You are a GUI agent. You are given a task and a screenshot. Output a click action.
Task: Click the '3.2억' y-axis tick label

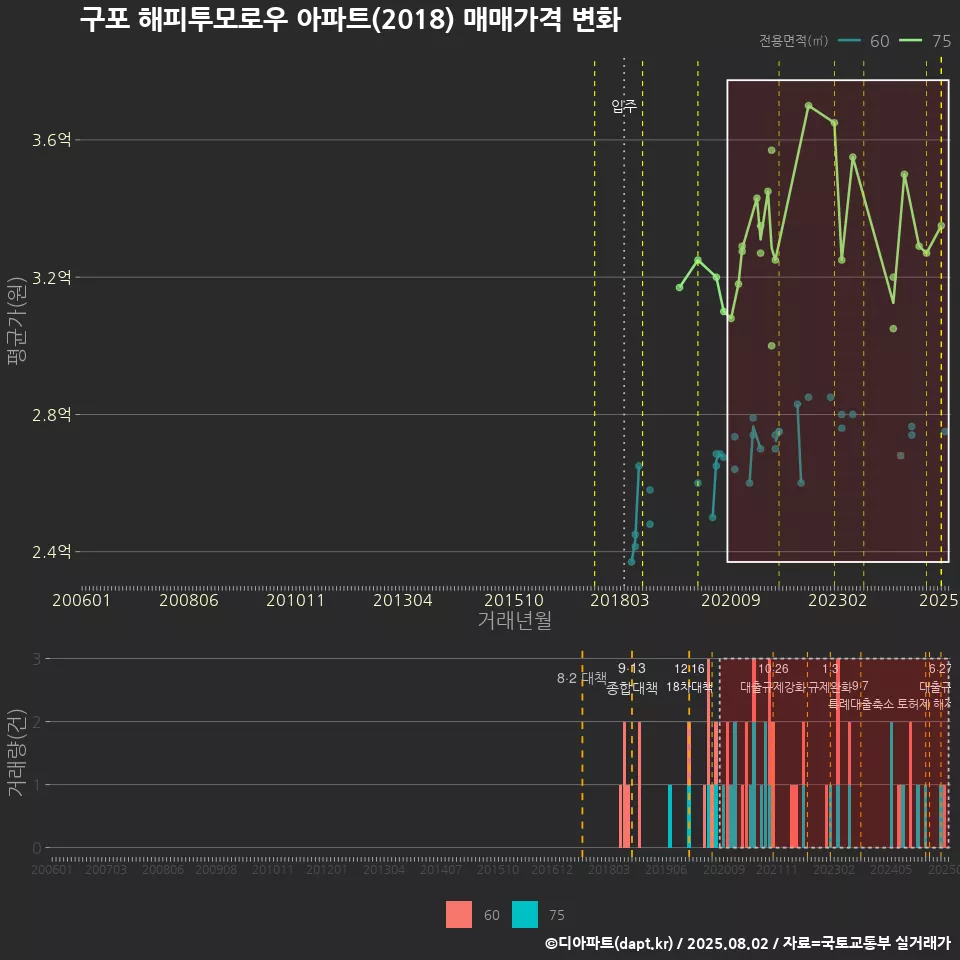(x=51, y=277)
